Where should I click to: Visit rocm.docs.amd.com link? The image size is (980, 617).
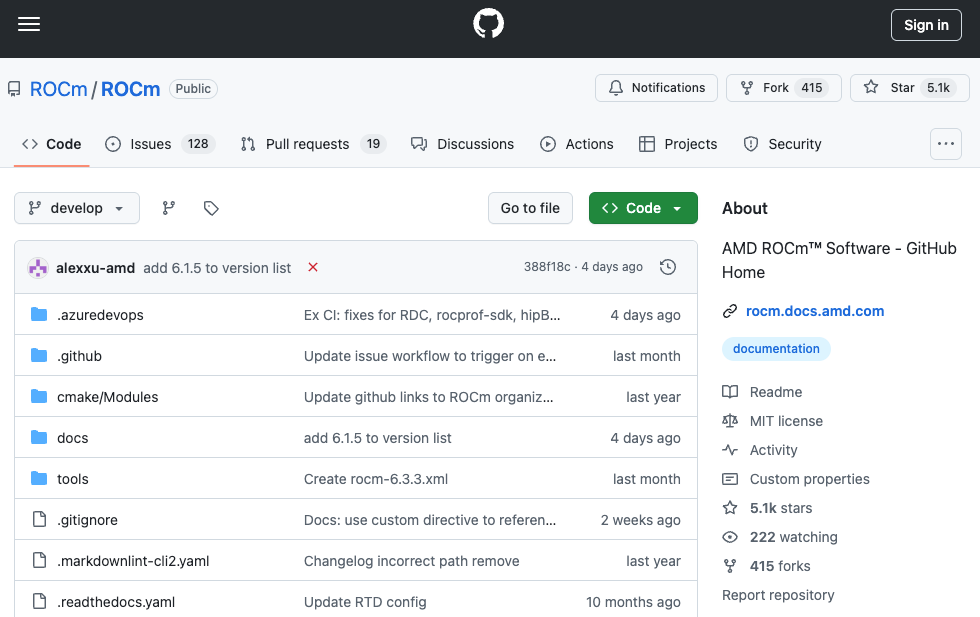pos(815,311)
